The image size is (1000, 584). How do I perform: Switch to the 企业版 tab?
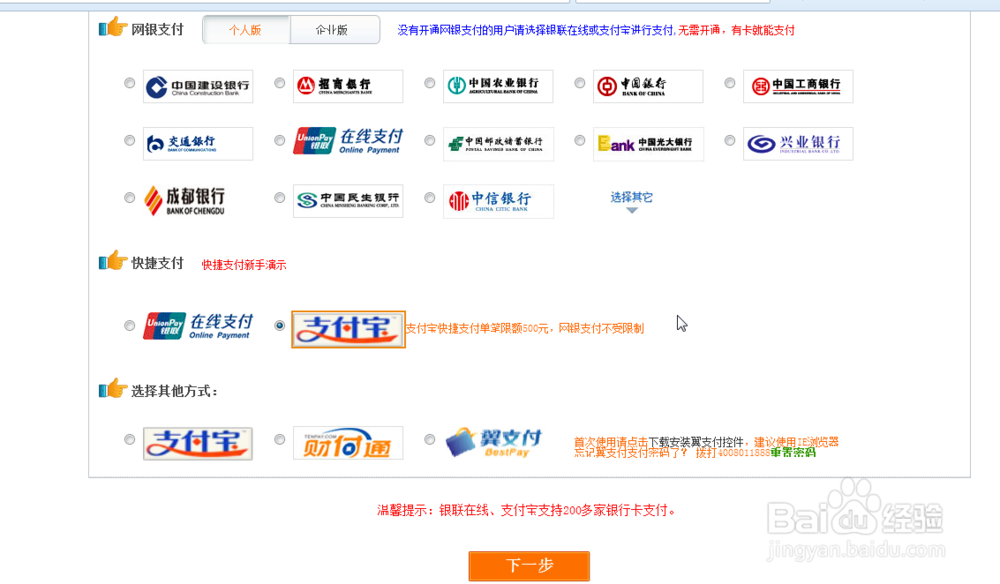(x=333, y=30)
